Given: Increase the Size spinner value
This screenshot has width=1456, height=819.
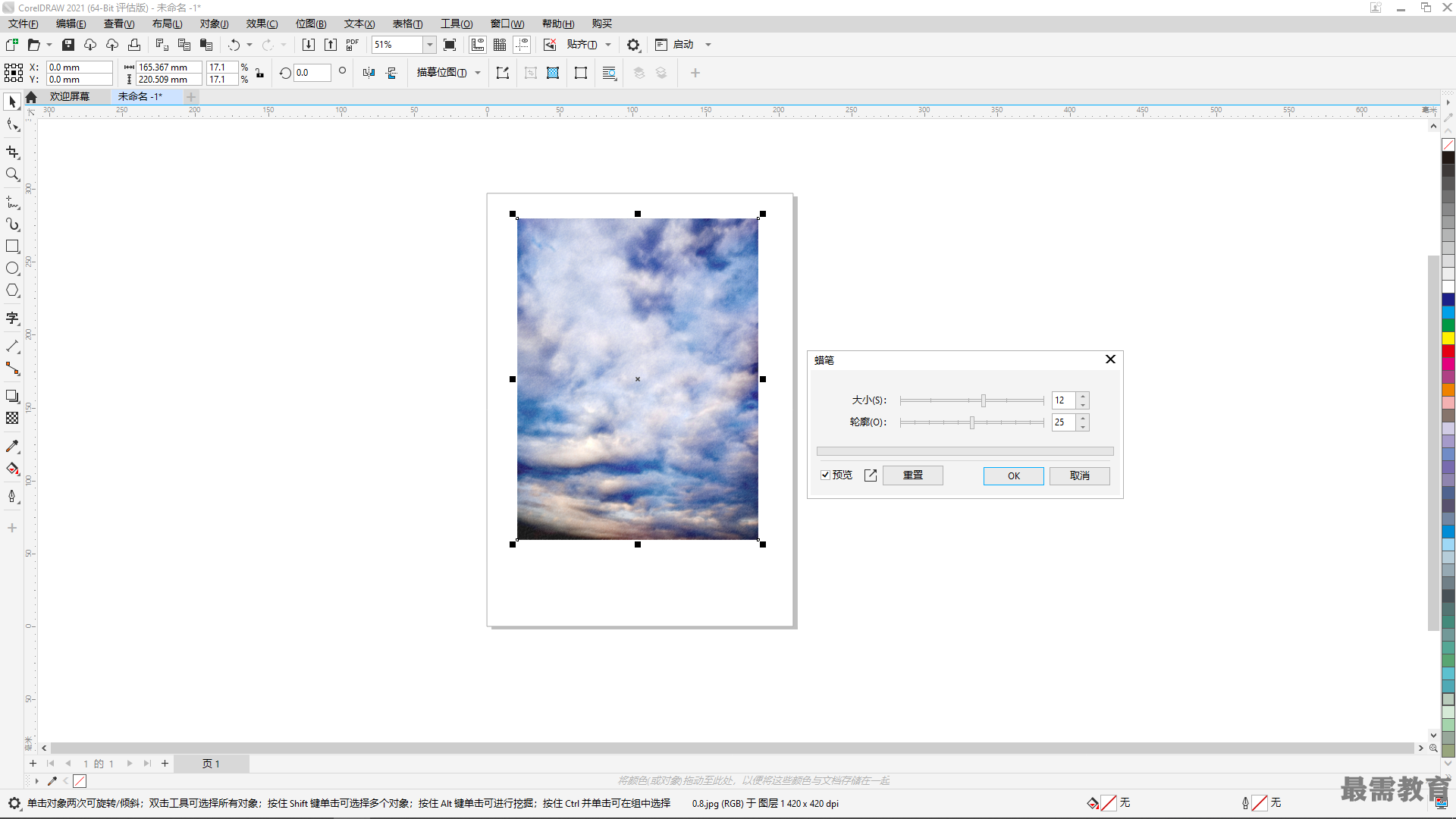Looking at the screenshot, I should pos(1083,396).
